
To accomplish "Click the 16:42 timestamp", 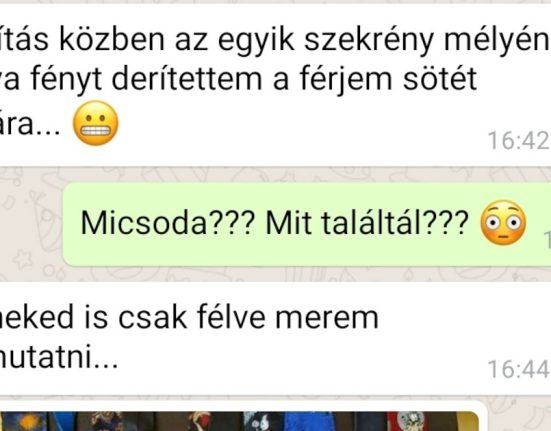I will point(519,141).
